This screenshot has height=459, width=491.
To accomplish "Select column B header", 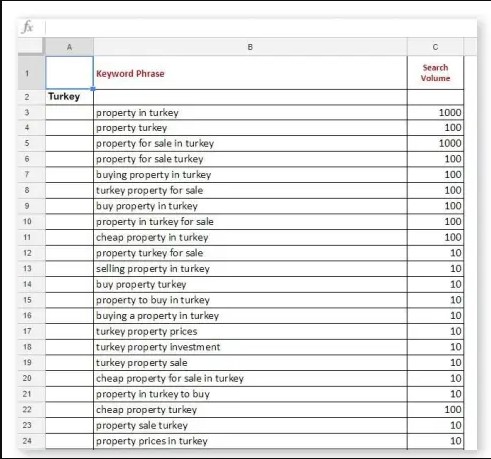I will [250, 47].
